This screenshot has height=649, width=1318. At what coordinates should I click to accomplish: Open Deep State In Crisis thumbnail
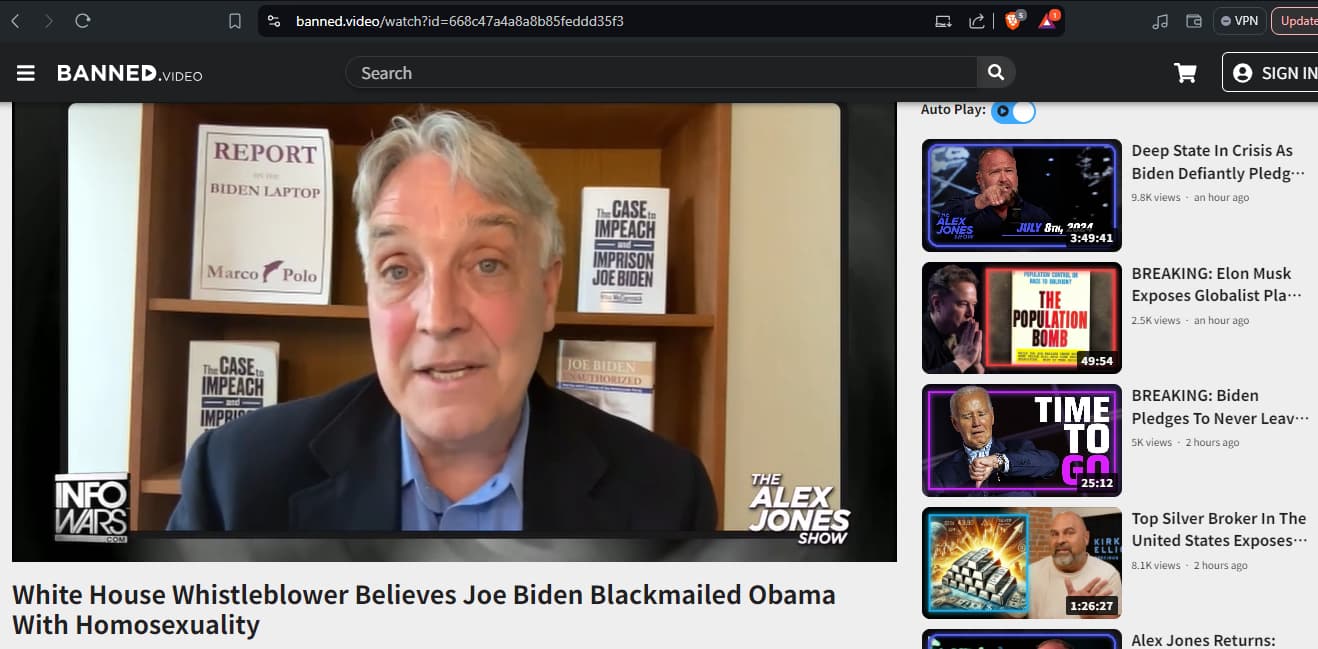(1022, 195)
